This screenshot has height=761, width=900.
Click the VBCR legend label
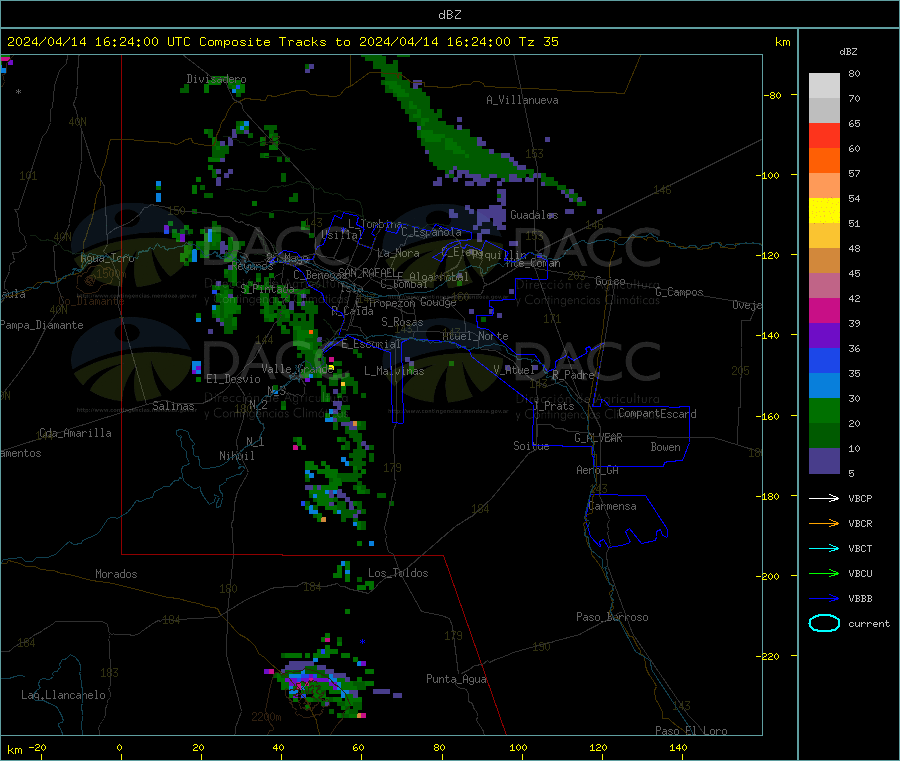pos(860,523)
